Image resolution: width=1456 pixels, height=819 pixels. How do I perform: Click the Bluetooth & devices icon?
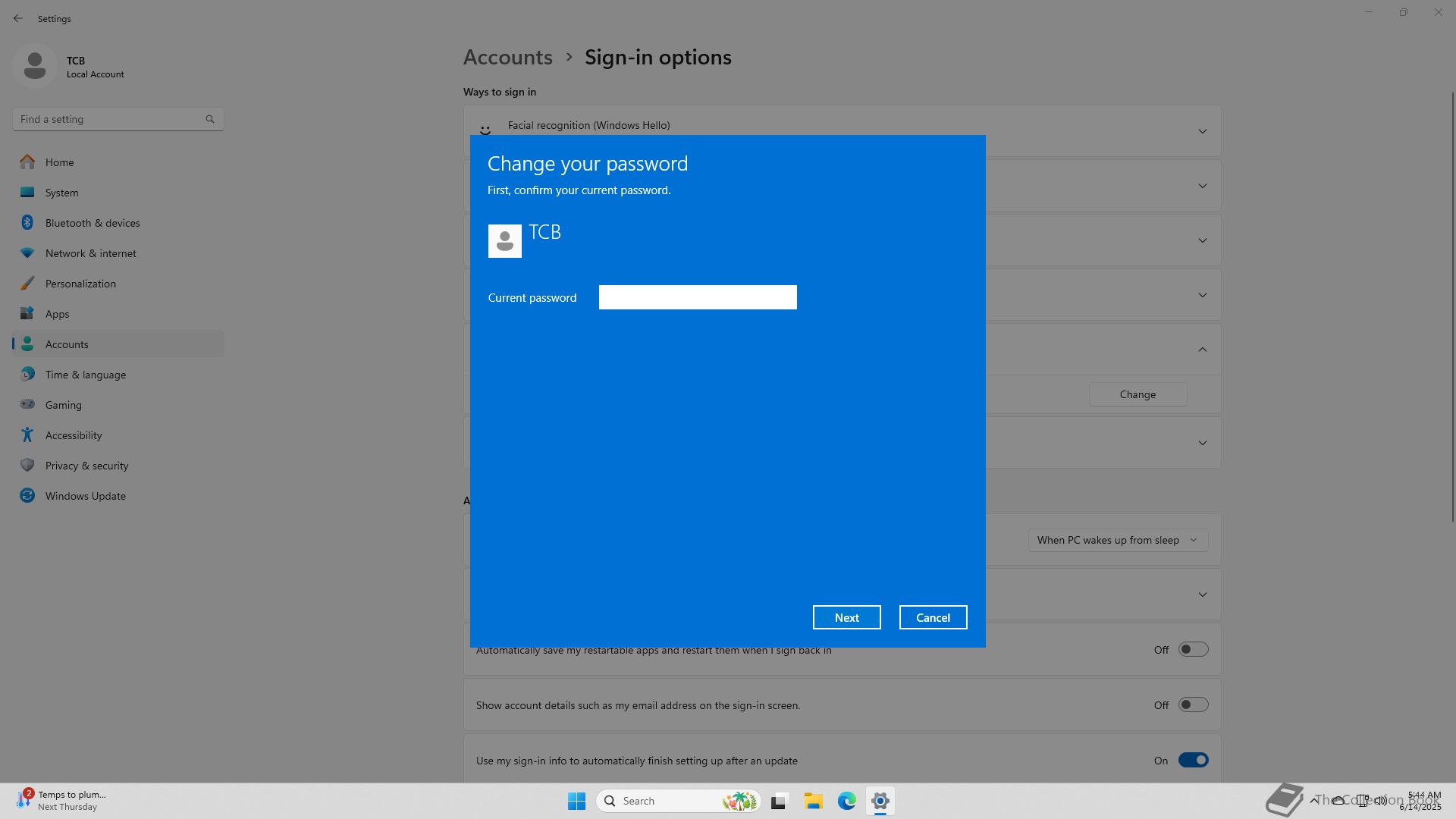27,223
